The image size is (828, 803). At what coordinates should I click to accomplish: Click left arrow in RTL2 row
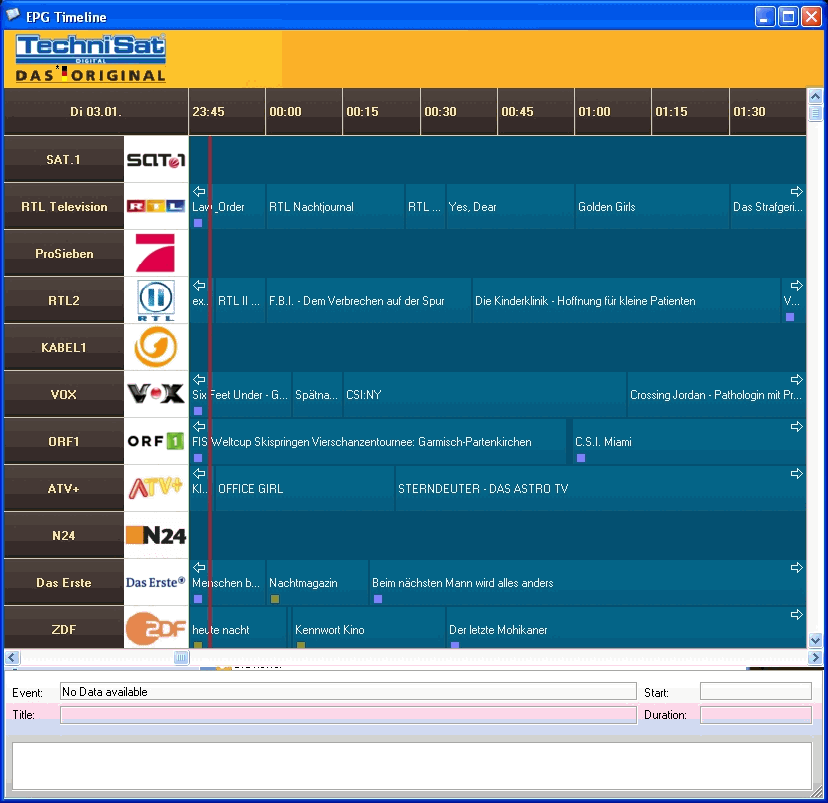[x=199, y=285]
